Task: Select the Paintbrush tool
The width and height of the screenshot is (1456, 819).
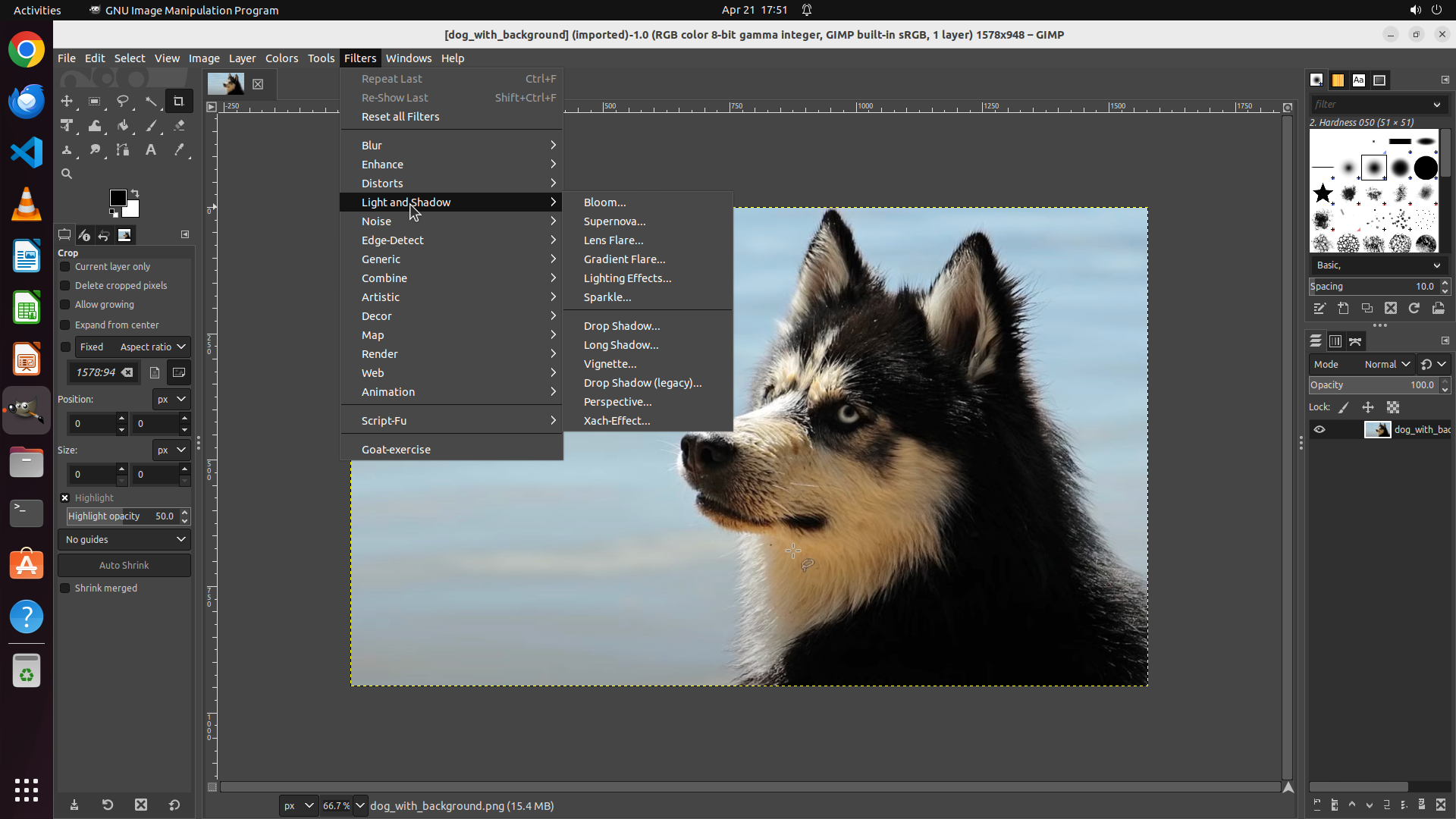Action: point(151,126)
